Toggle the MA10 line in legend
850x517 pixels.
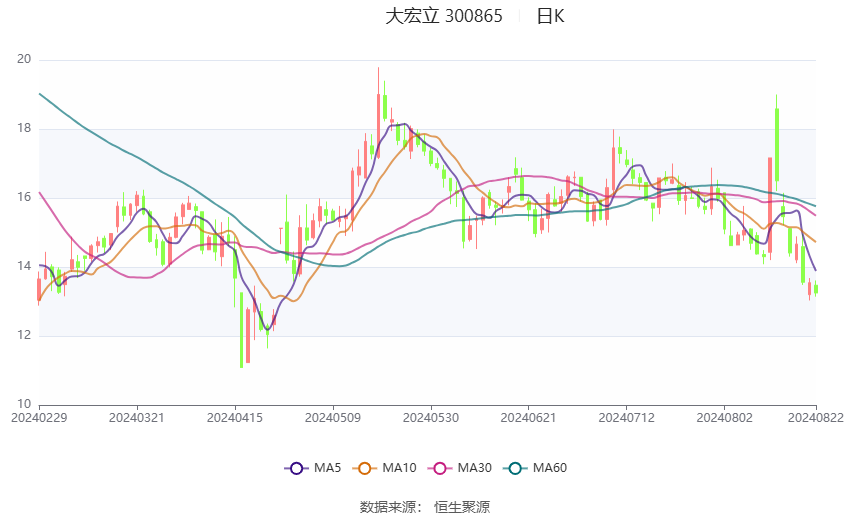[x=384, y=468]
